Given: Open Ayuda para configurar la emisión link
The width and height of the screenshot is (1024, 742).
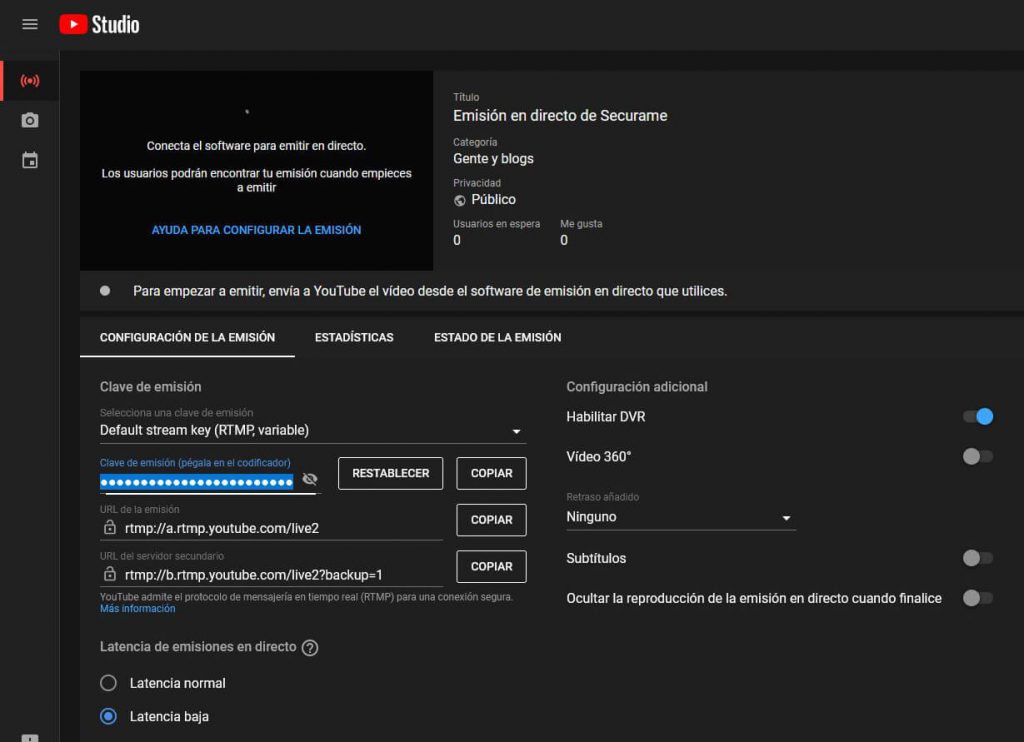Looking at the screenshot, I should pyautogui.click(x=256, y=230).
